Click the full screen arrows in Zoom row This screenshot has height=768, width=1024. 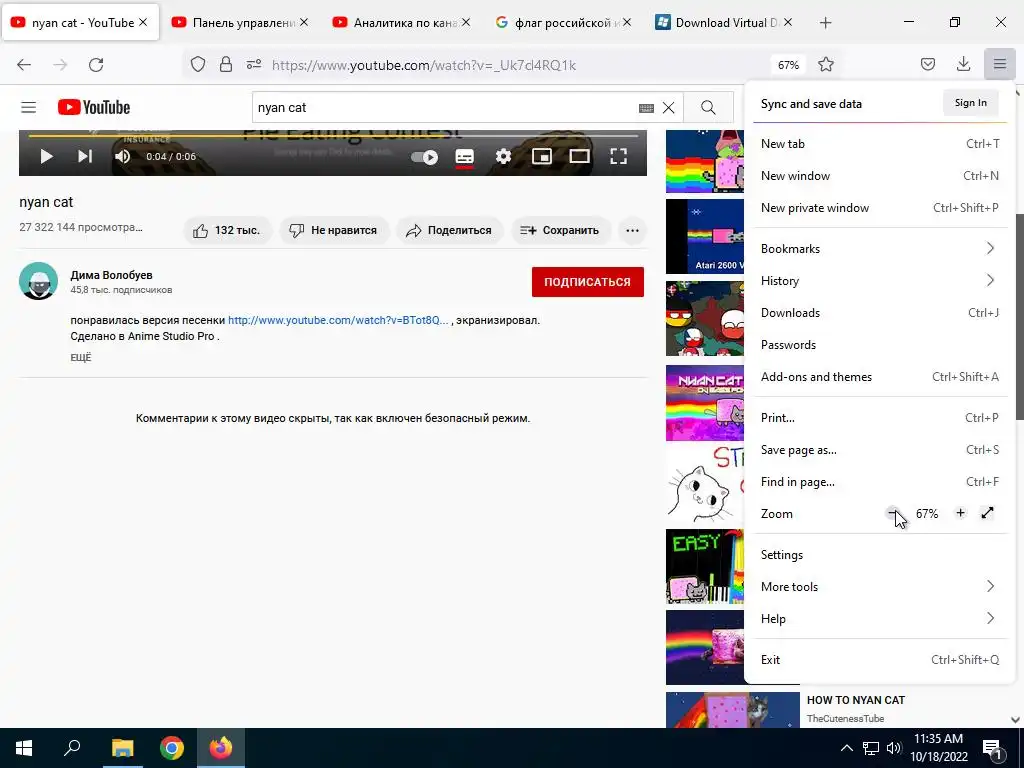[987, 513]
